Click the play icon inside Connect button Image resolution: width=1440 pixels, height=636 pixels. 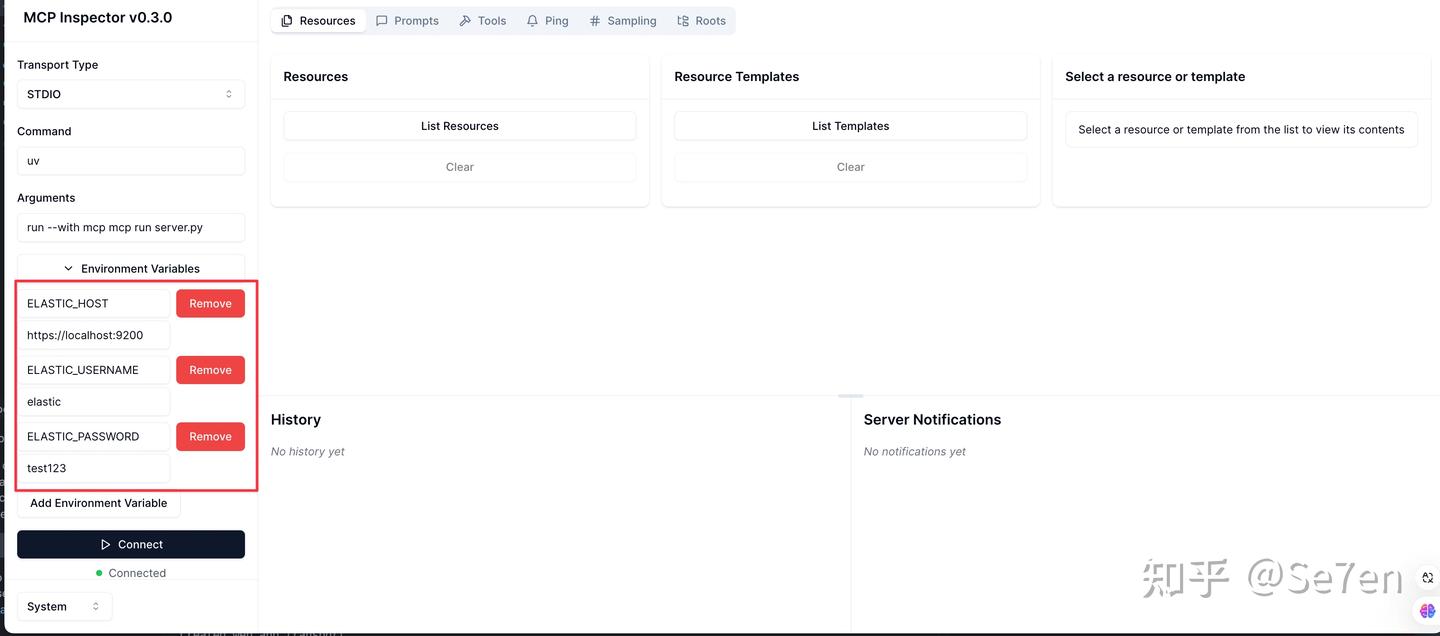(105, 544)
